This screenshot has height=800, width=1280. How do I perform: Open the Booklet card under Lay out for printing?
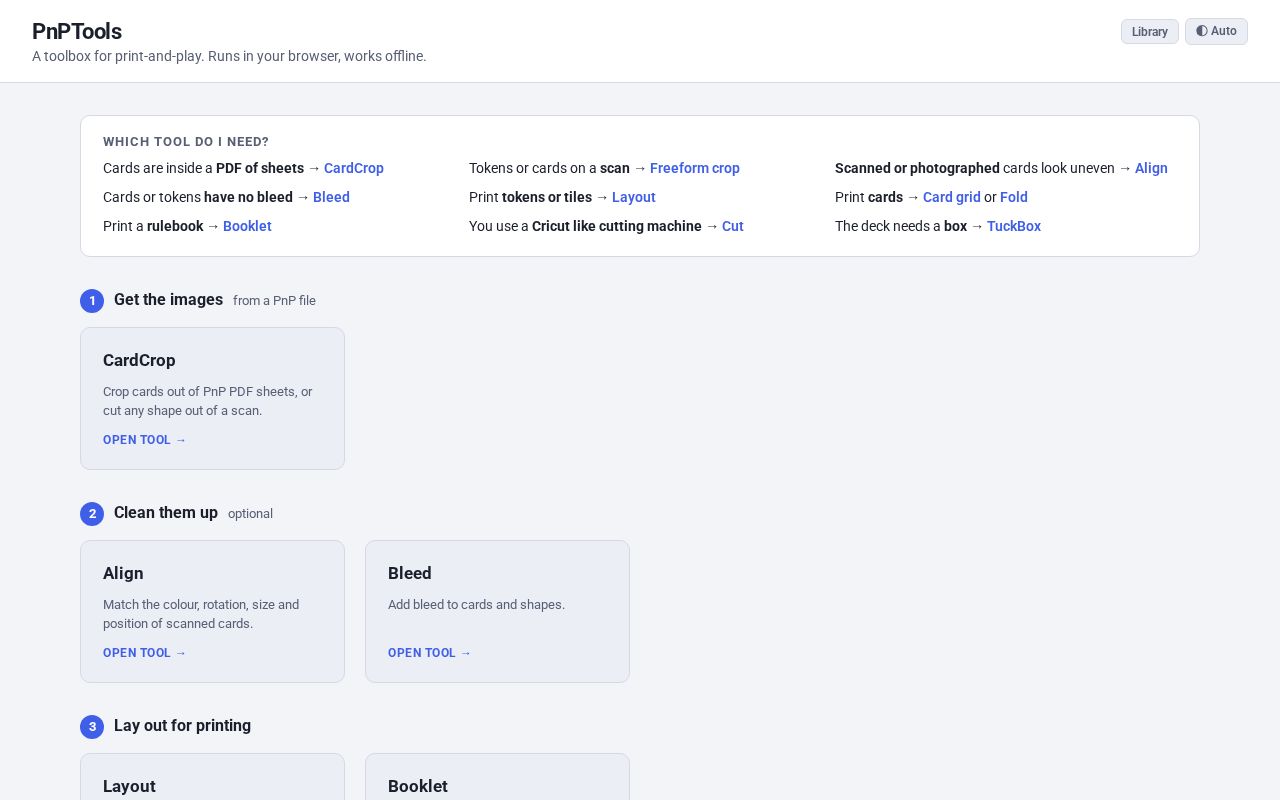pyautogui.click(x=497, y=777)
